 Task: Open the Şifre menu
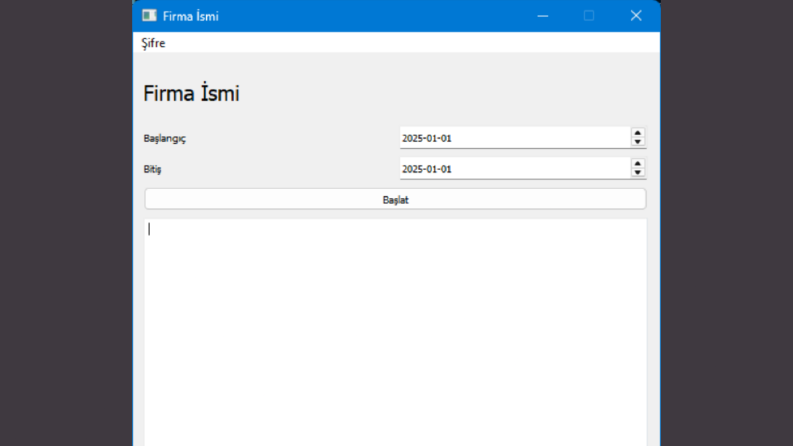[x=153, y=43]
